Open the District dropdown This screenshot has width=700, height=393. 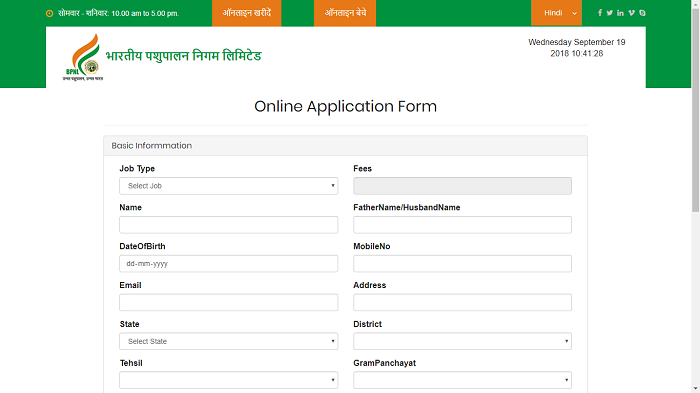462,341
